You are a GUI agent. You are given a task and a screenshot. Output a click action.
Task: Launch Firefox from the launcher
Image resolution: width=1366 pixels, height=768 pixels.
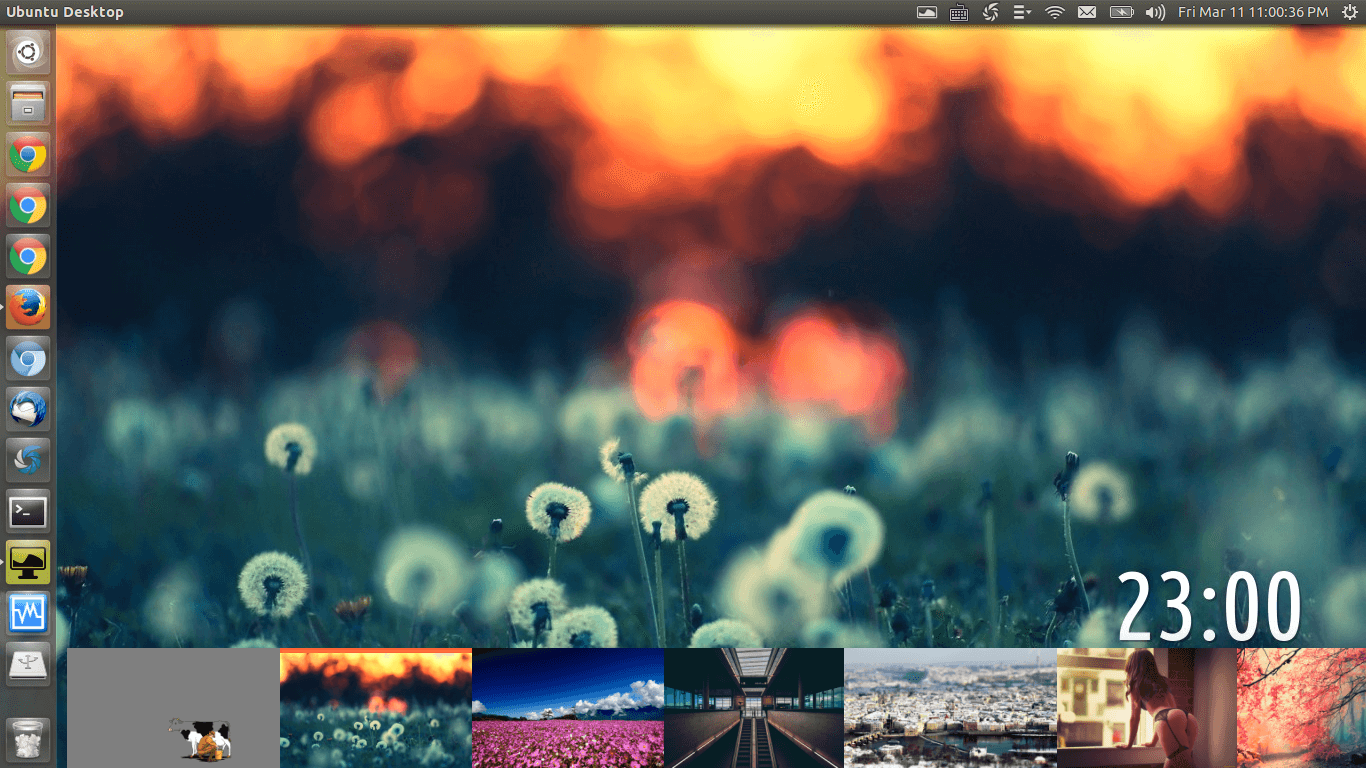coord(28,307)
